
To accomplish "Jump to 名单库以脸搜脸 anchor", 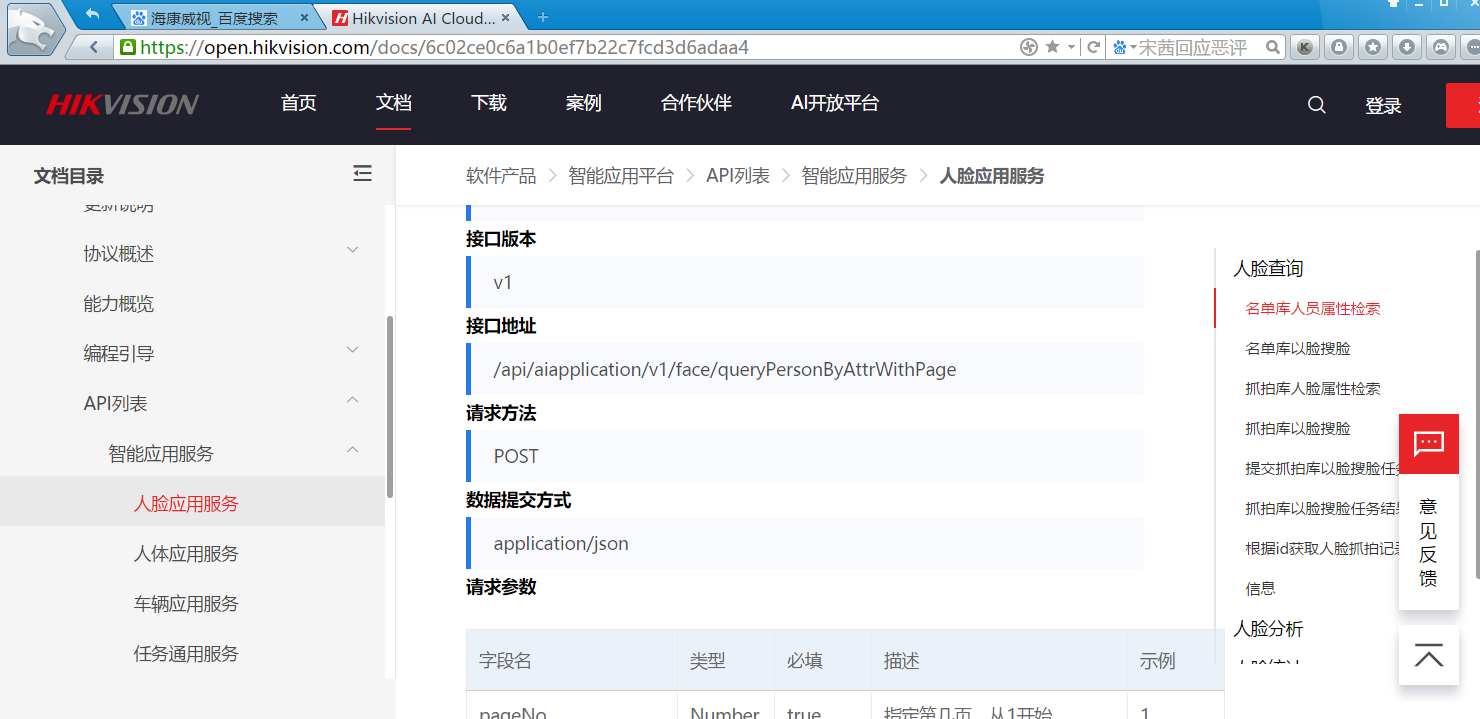I will (x=1297, y=349).
